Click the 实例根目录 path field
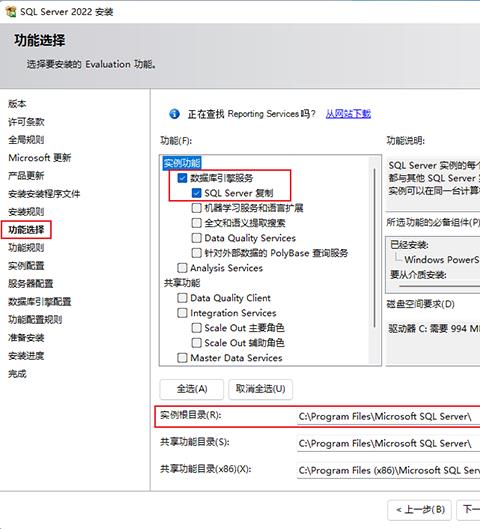Screen dimensions: 480x529 [388, 417]
